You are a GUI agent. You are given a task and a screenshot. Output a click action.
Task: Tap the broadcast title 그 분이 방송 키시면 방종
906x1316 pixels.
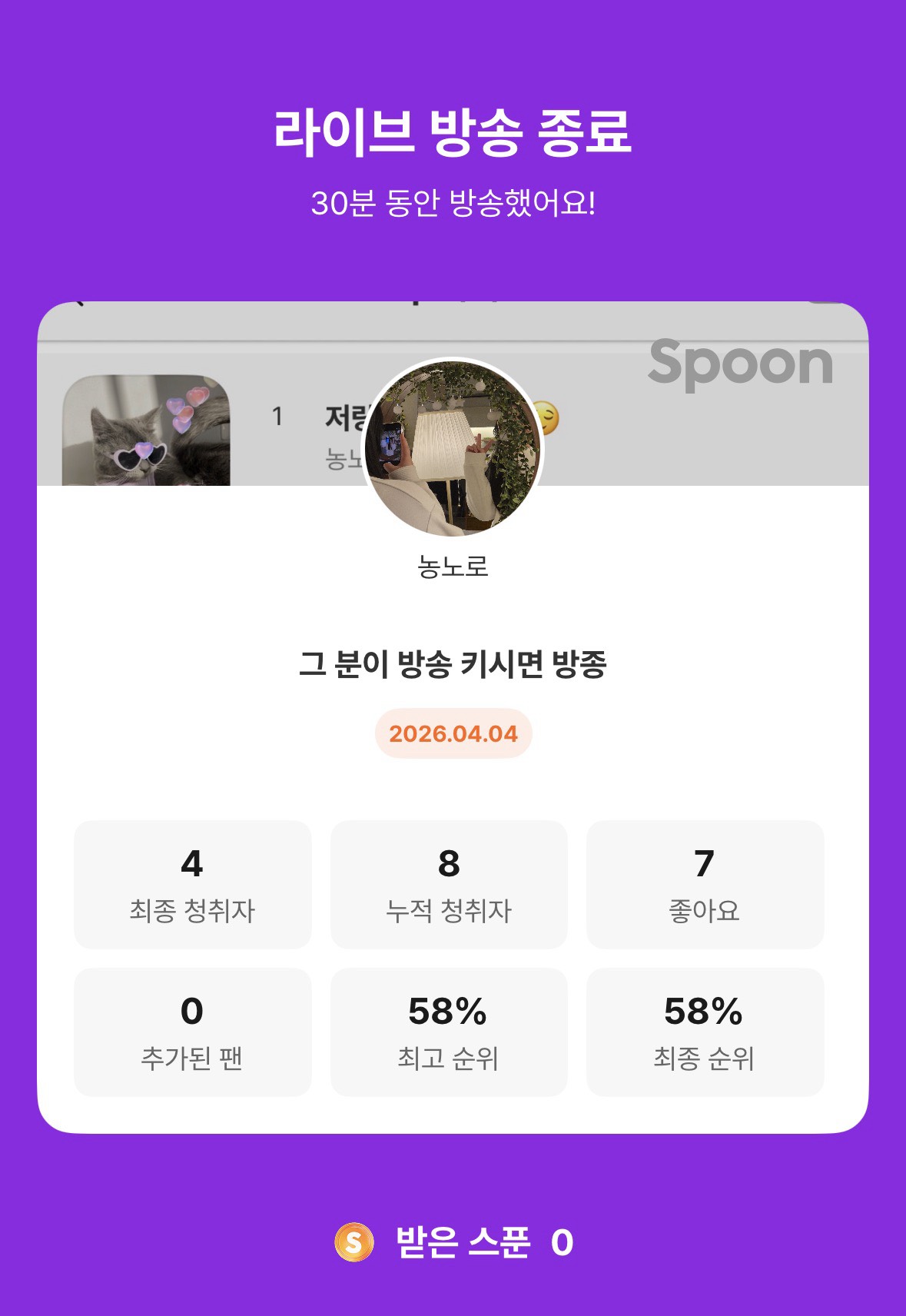click(x=453, y=664)
